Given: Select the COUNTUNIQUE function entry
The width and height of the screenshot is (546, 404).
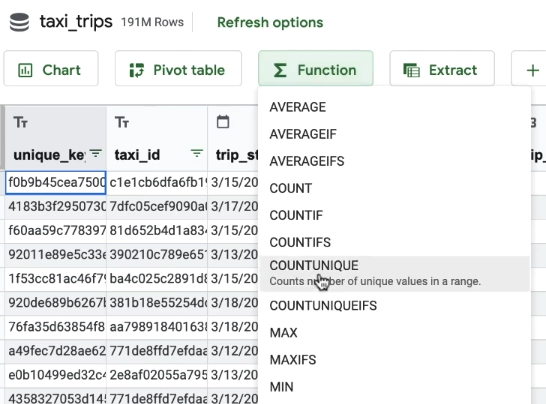Looking at the screenshot, I should click(x=395, y=274).
